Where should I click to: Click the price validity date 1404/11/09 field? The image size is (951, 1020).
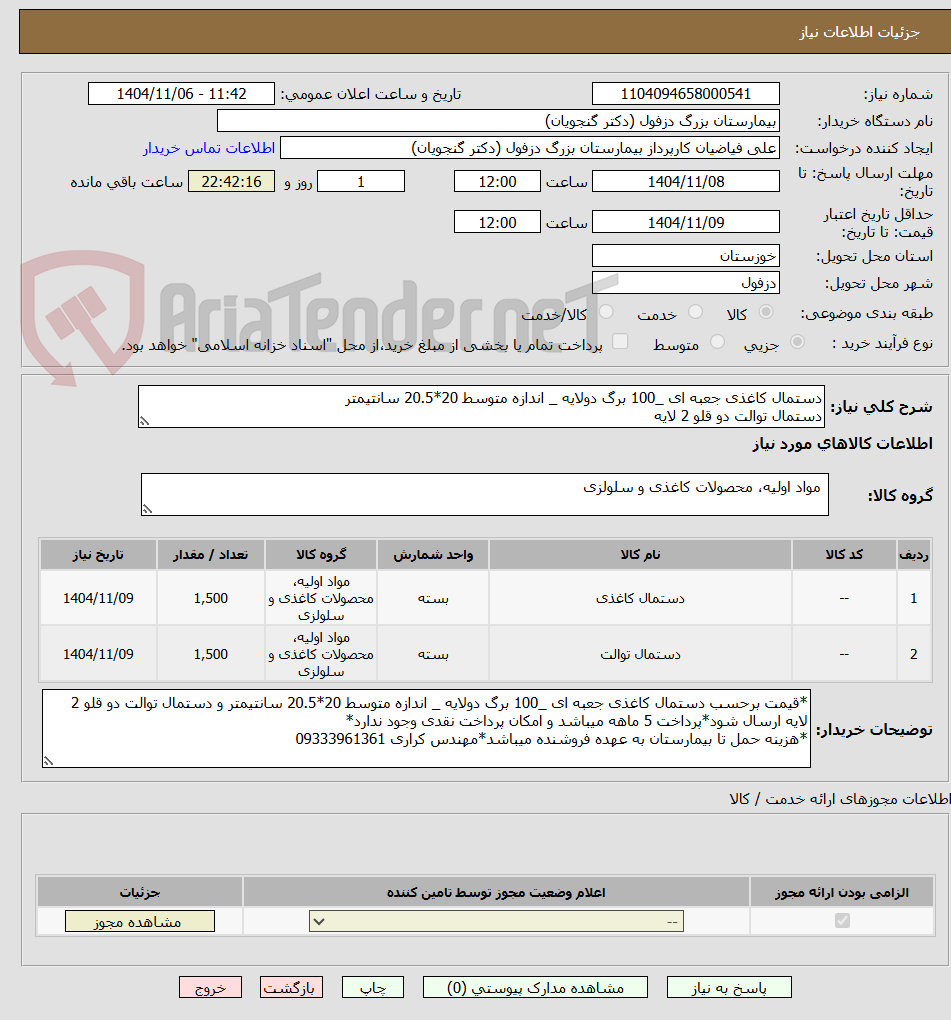[686, 222]
